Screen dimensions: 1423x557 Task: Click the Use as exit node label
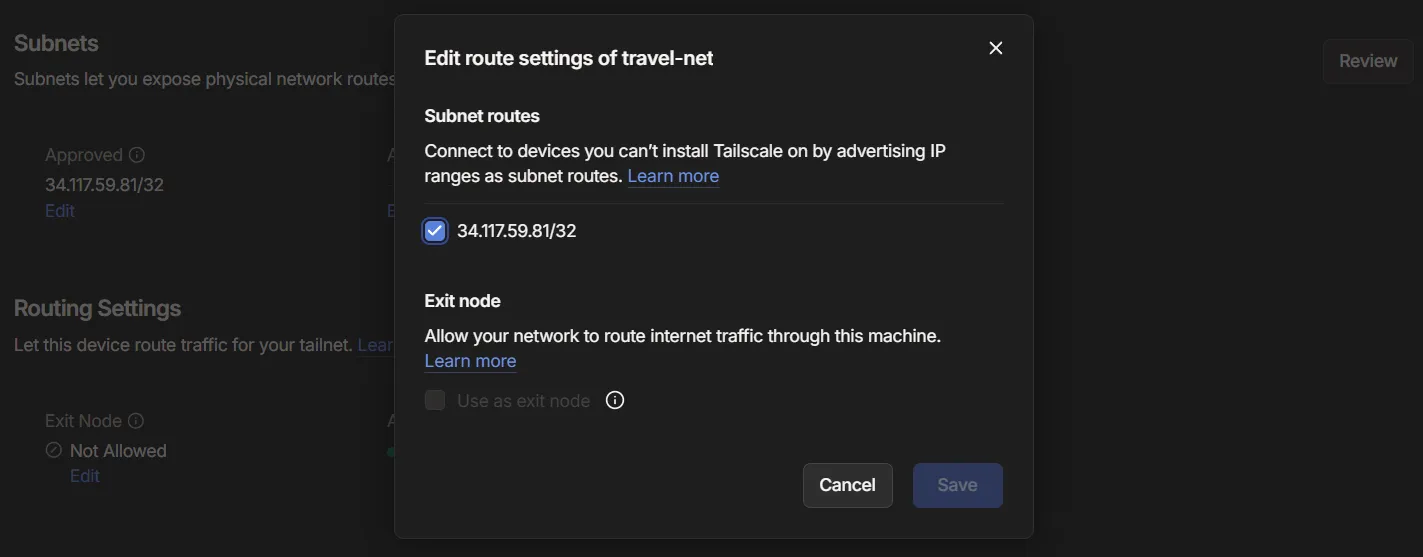click(x=523, y=401)
